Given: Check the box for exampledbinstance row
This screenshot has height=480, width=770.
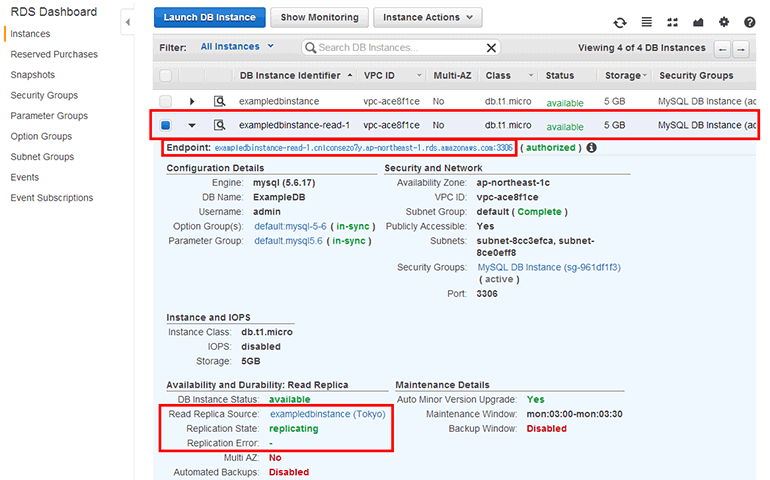Looking at the screenshot, I should (166, 101).
